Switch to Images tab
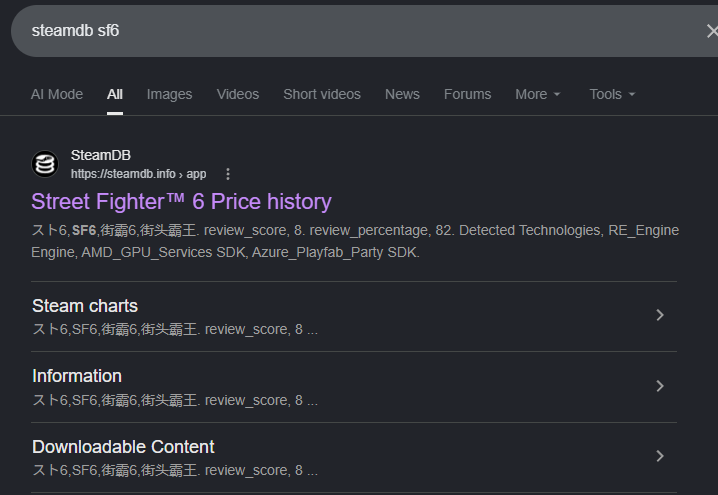 tap(169, 94)
